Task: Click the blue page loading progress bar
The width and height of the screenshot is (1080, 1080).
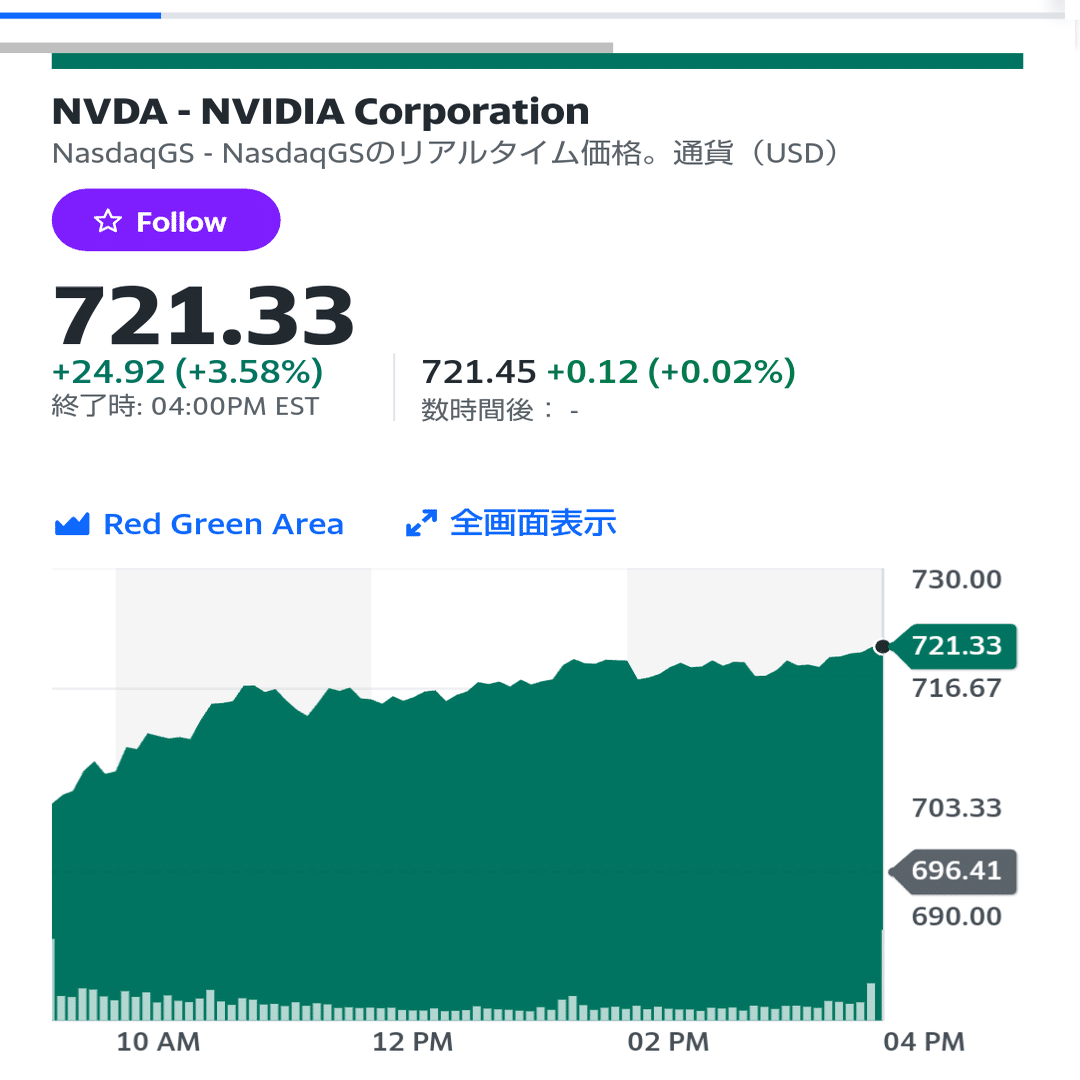Action: (x=80, y=15)
